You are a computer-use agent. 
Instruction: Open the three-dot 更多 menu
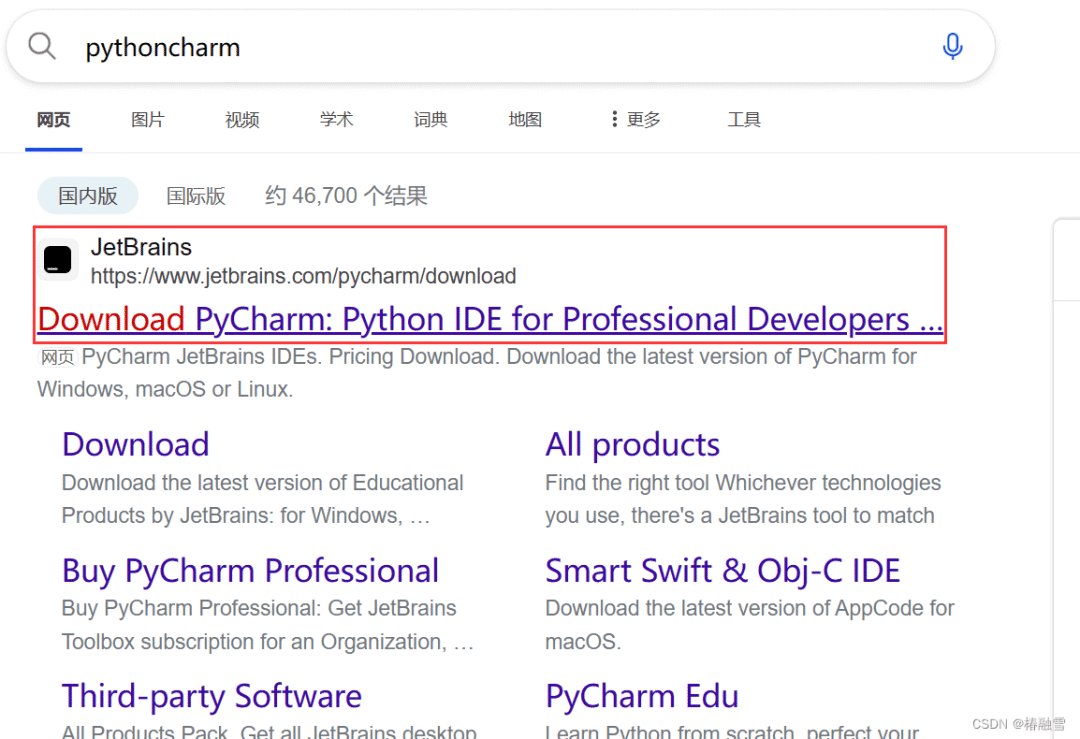pyautogui.click(x=636, y=119)
